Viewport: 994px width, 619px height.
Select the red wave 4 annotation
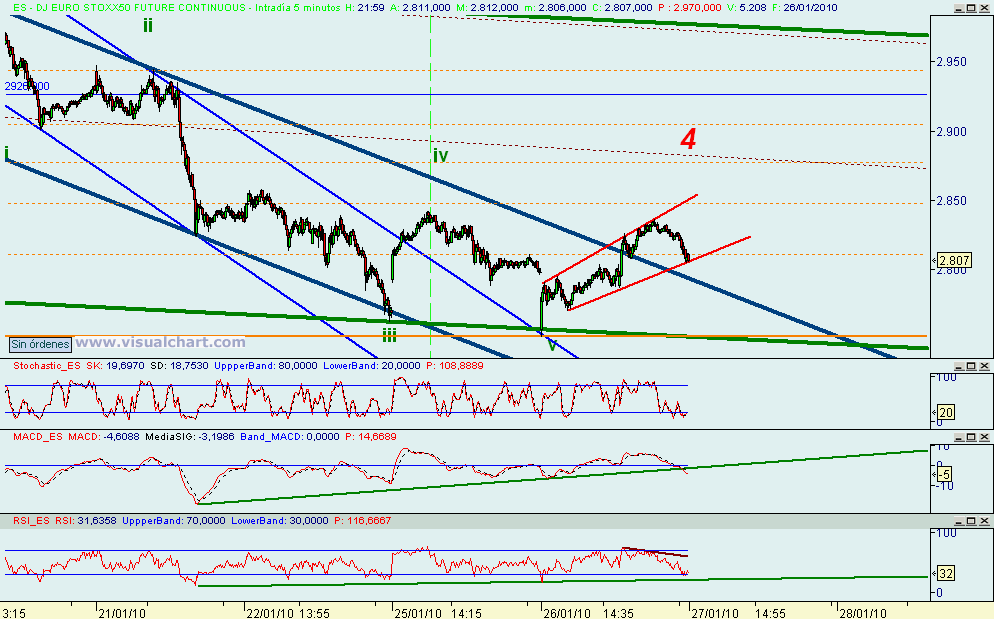(688, 141)
